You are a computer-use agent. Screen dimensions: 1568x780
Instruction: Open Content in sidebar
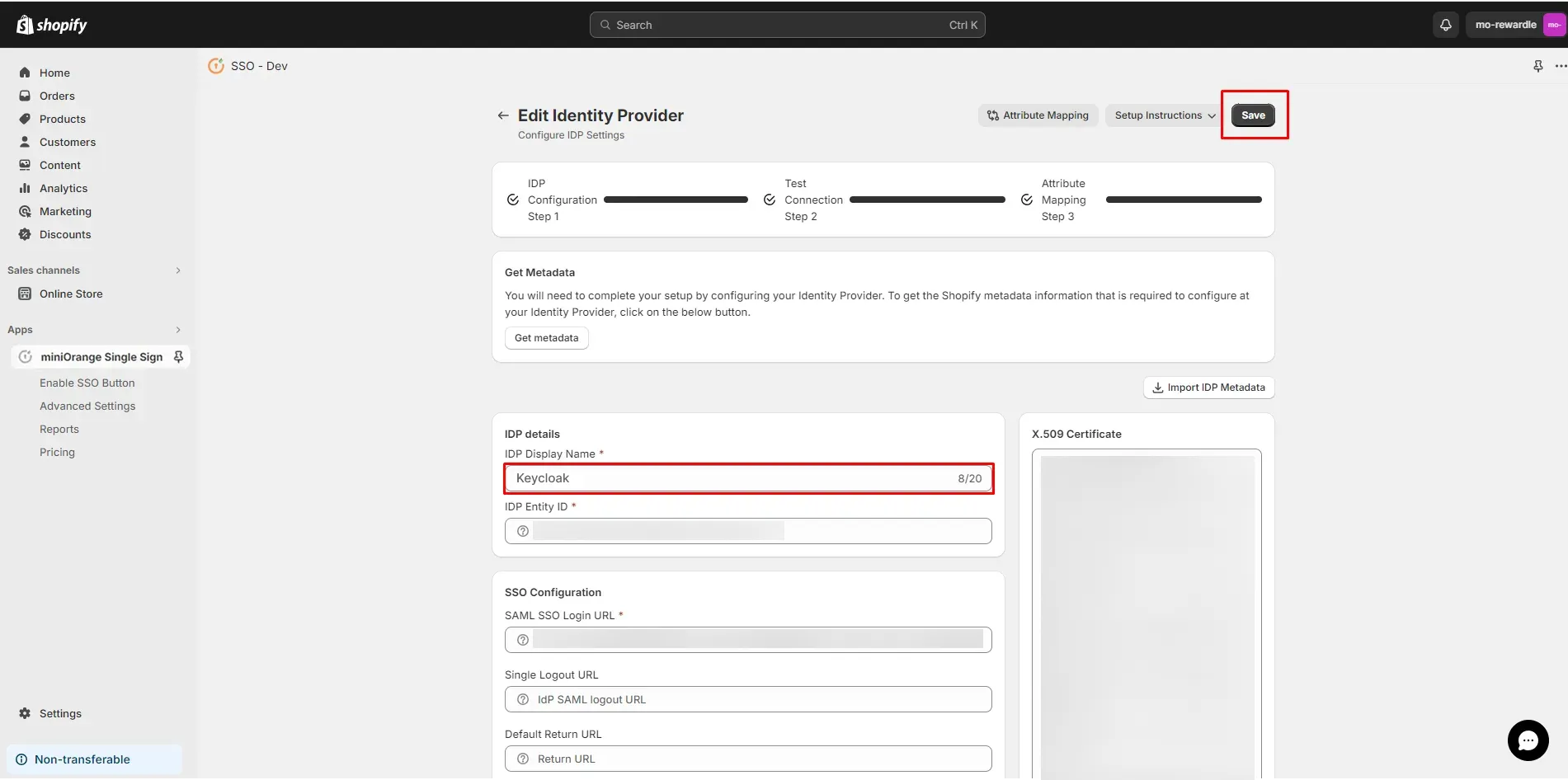point(59,165)
